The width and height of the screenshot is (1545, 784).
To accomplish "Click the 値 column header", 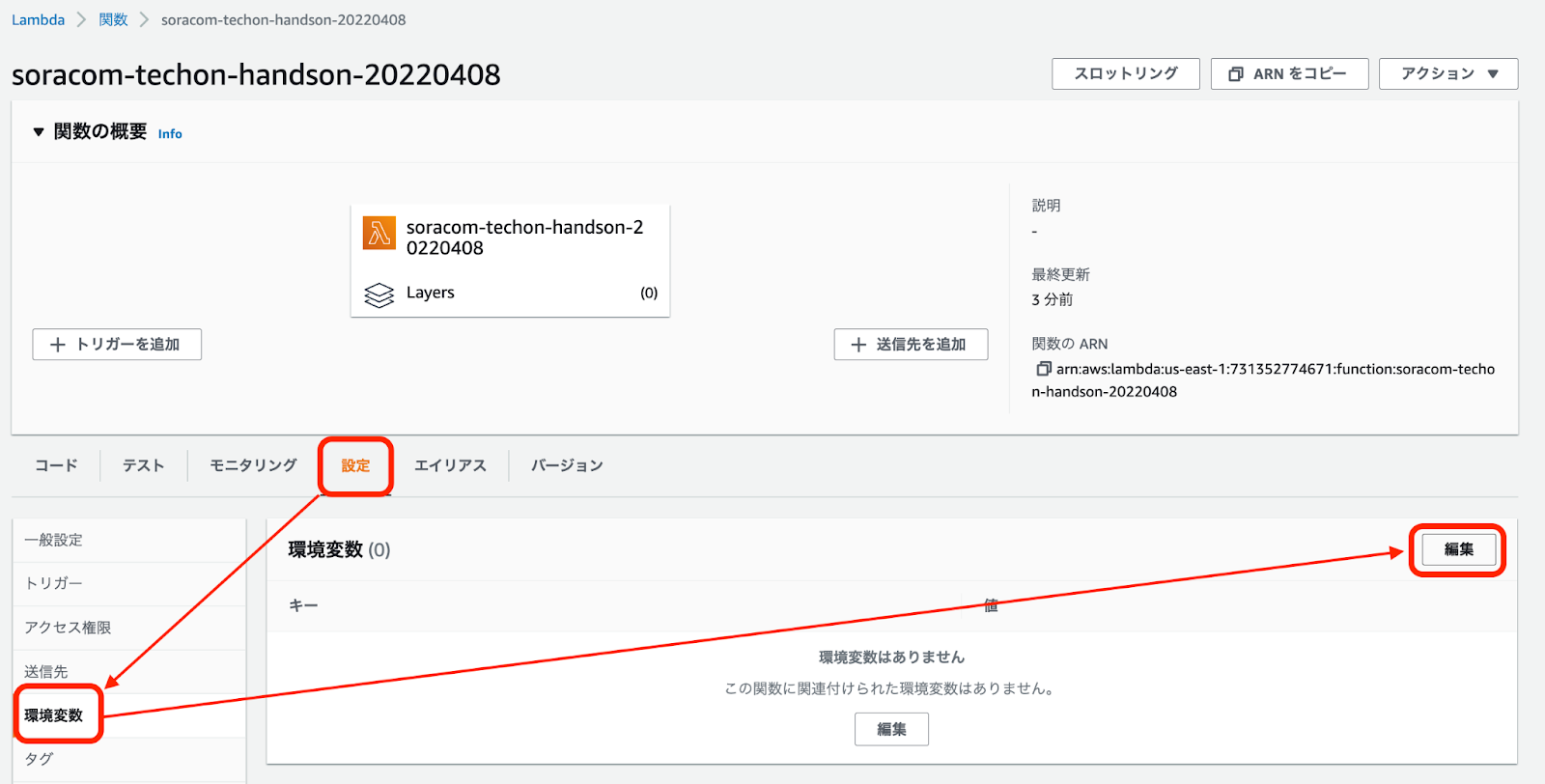I will click(x=991, y=605).
